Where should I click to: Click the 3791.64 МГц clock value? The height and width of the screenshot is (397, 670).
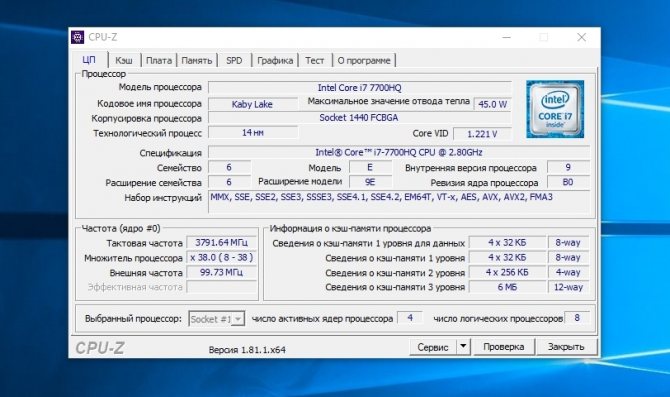coord(221,243)
